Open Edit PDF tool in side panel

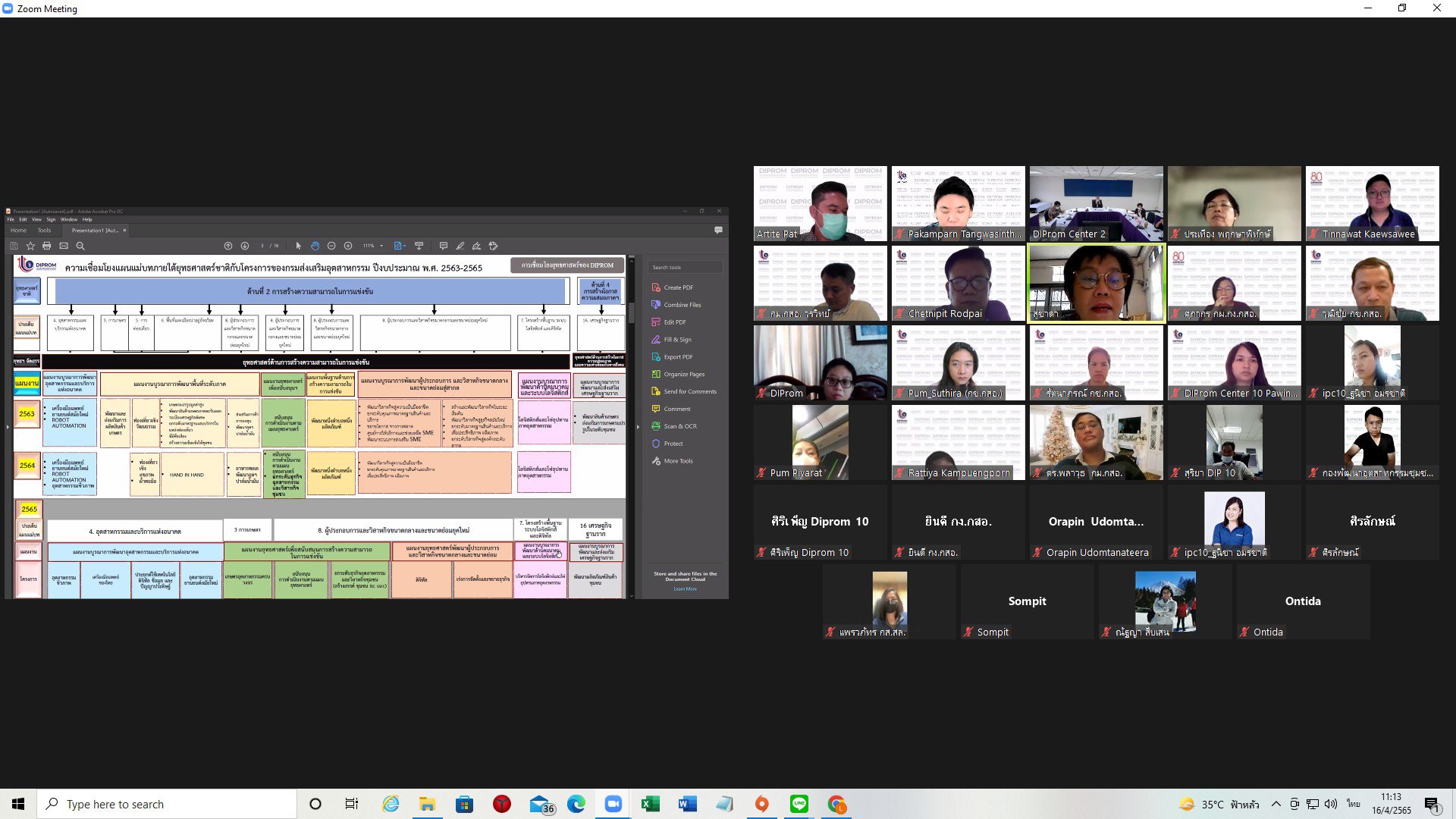[669, 322]
